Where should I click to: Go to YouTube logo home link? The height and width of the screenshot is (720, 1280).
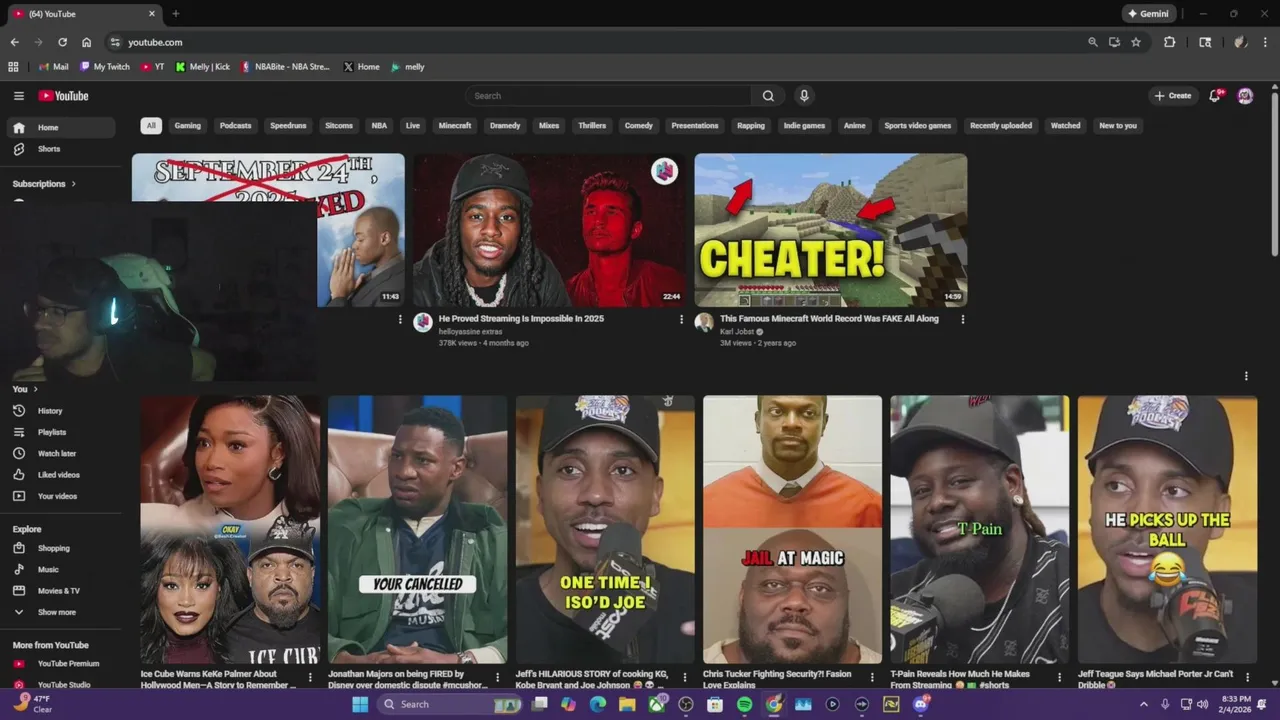[x=64, y=96]
